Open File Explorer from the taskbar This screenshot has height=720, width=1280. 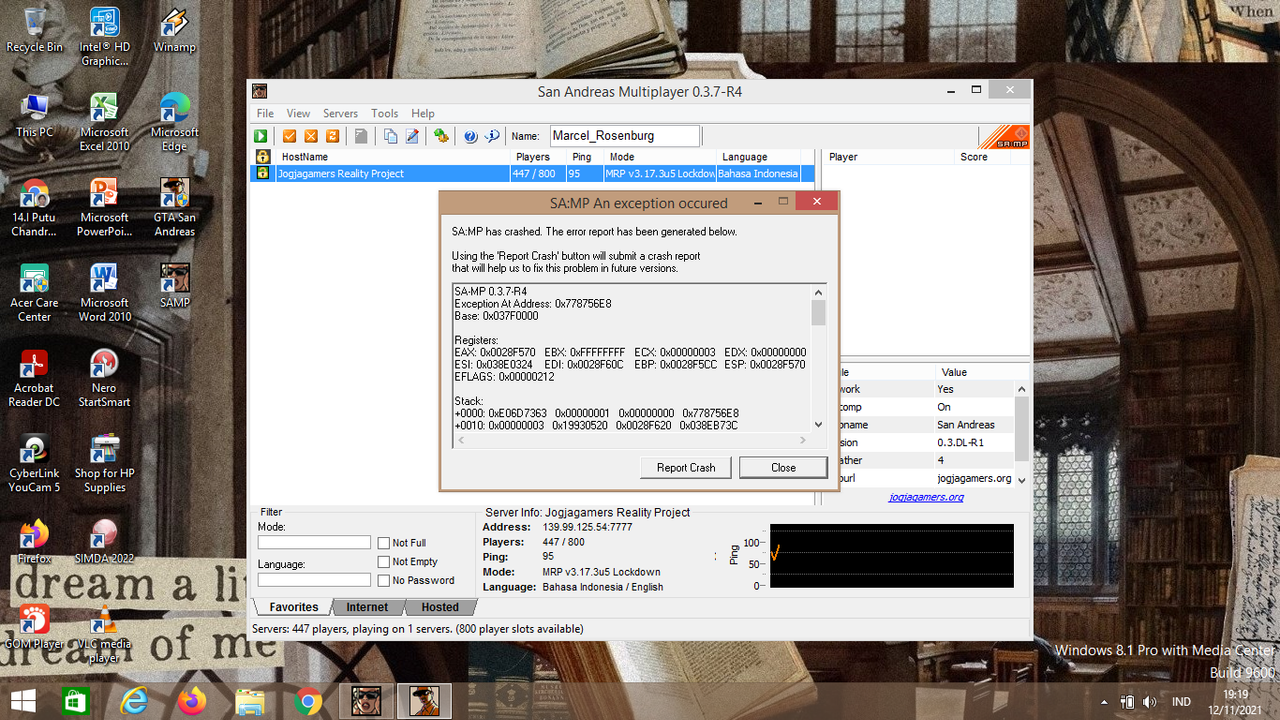click(250, 701)
